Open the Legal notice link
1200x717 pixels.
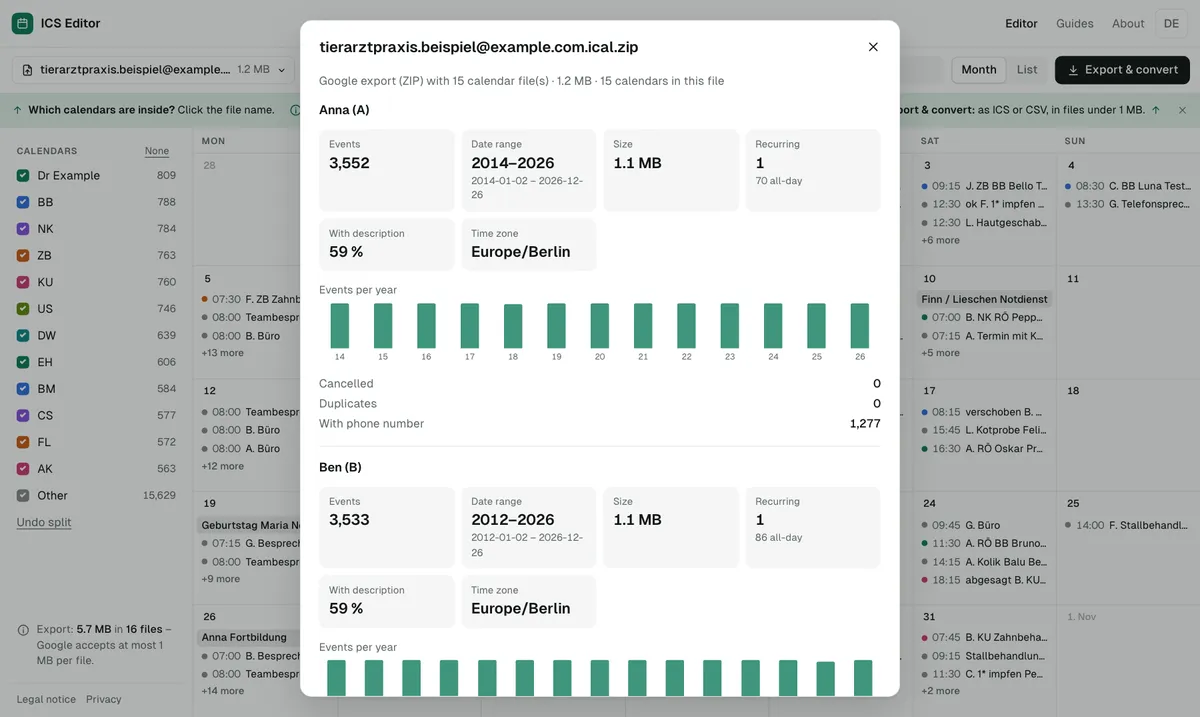pos(46,699)
